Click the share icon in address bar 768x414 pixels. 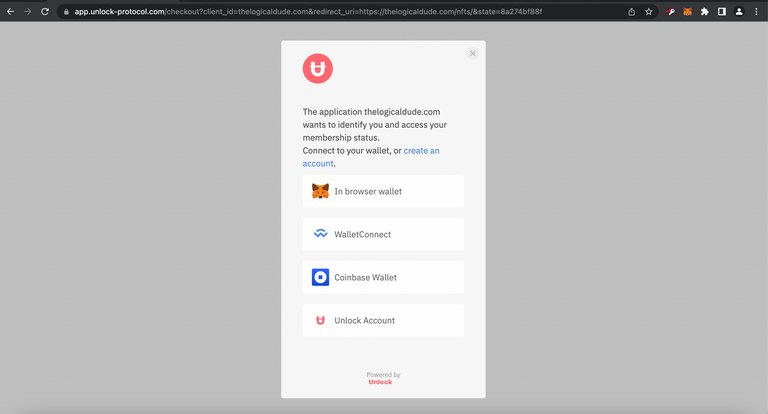point(631,12)
